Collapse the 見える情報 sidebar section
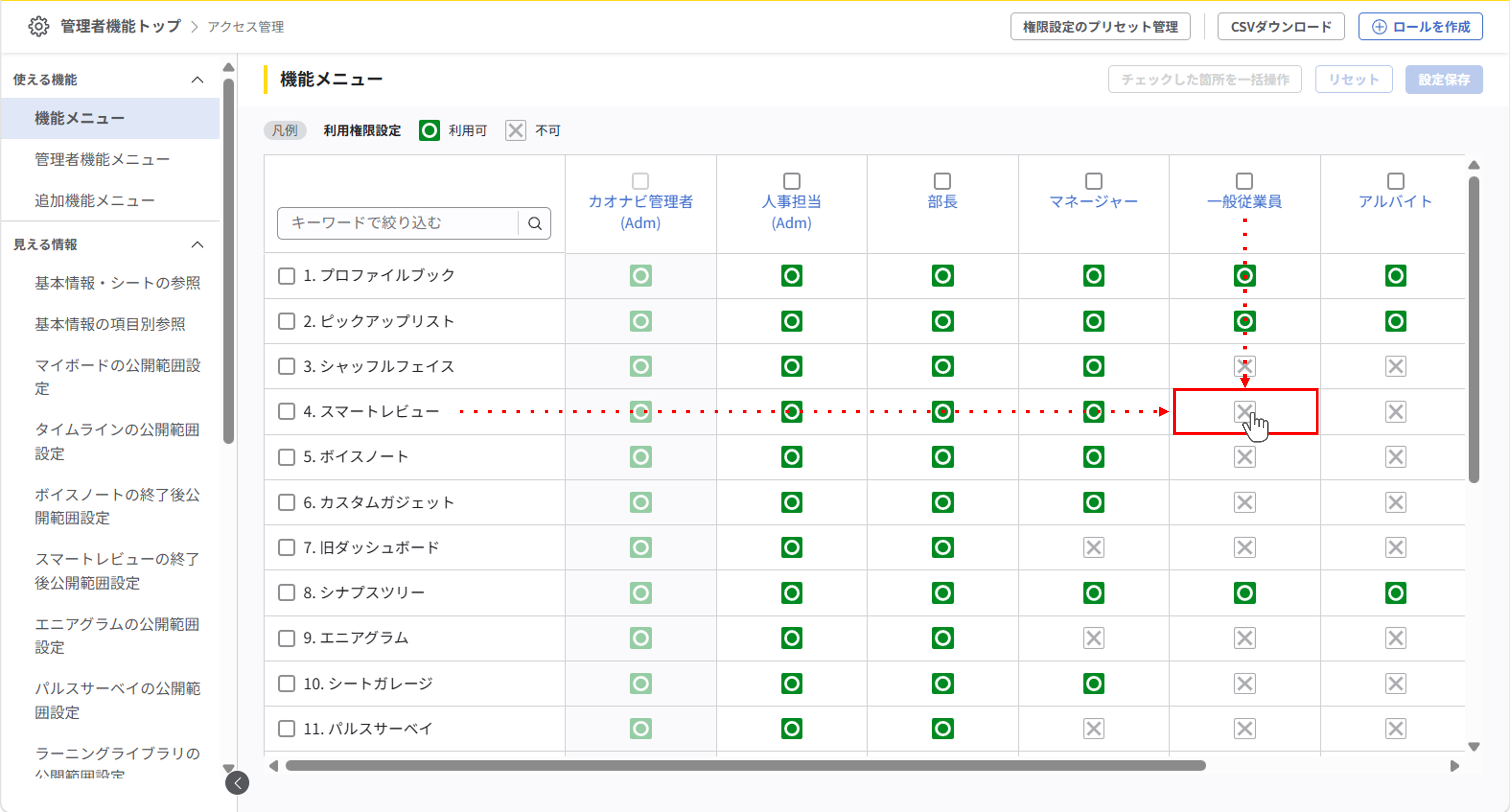Viewport: 1510px width, 812px height. (x=198, y=245)
